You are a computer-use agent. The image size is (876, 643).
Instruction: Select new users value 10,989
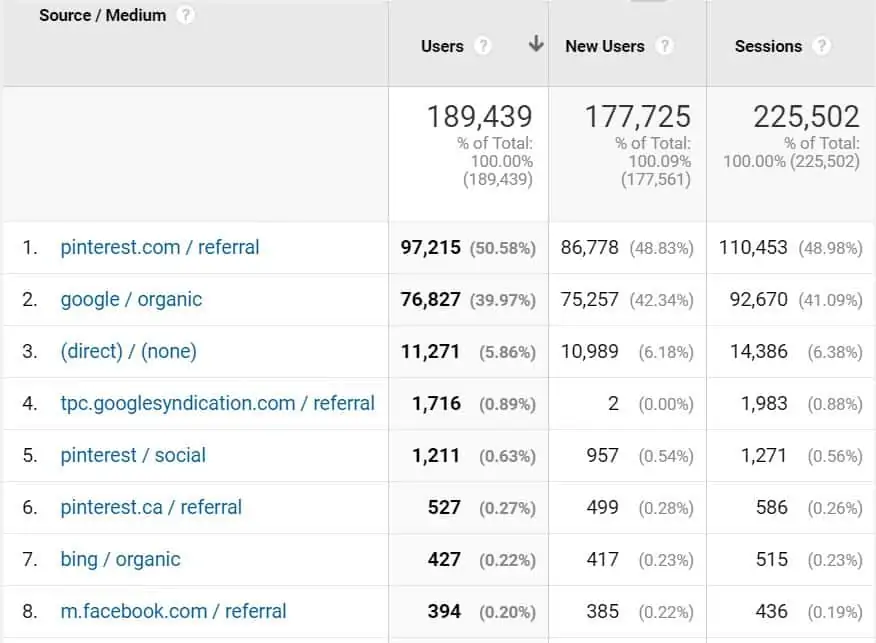(589, 351)
